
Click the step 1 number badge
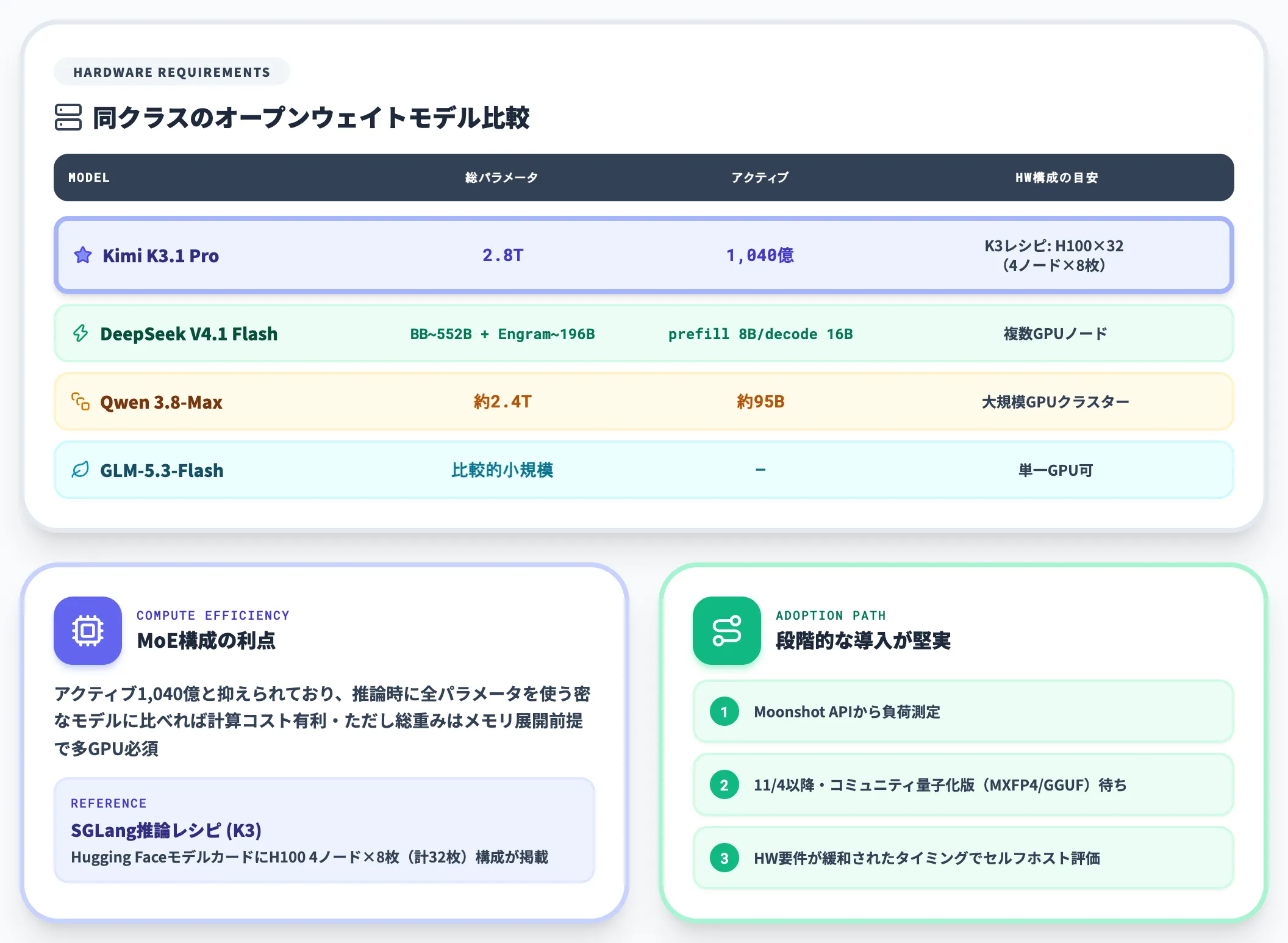724,712
